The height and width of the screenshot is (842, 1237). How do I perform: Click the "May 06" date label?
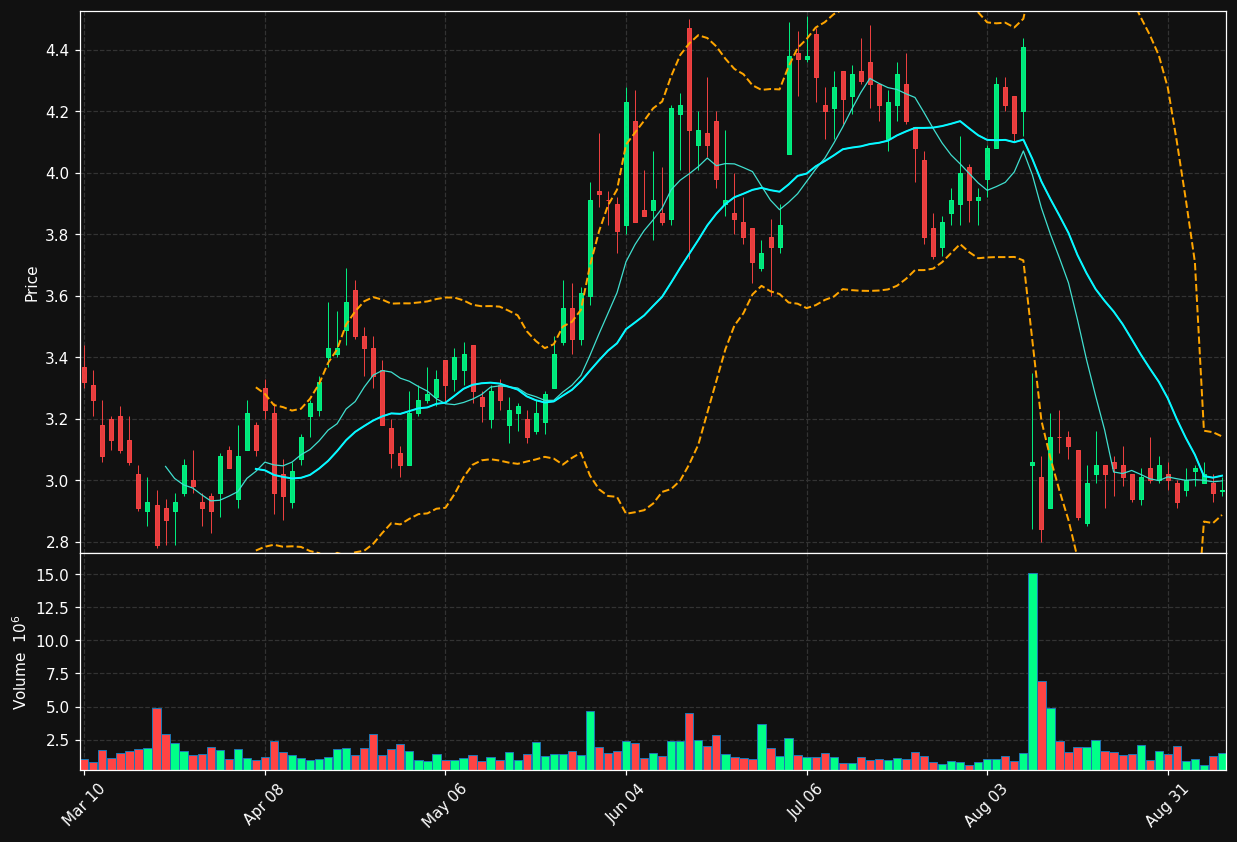445,805
